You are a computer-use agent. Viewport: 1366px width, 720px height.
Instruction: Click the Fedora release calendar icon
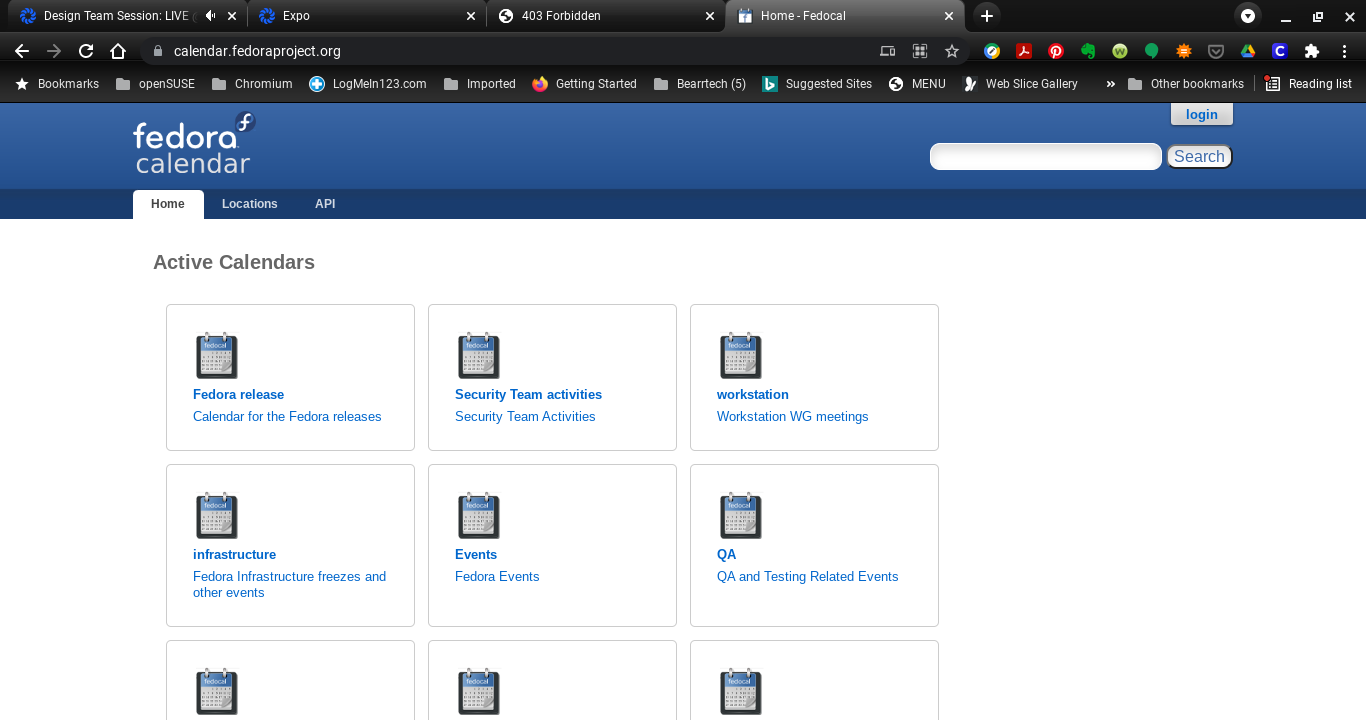[x=217, y=355]
